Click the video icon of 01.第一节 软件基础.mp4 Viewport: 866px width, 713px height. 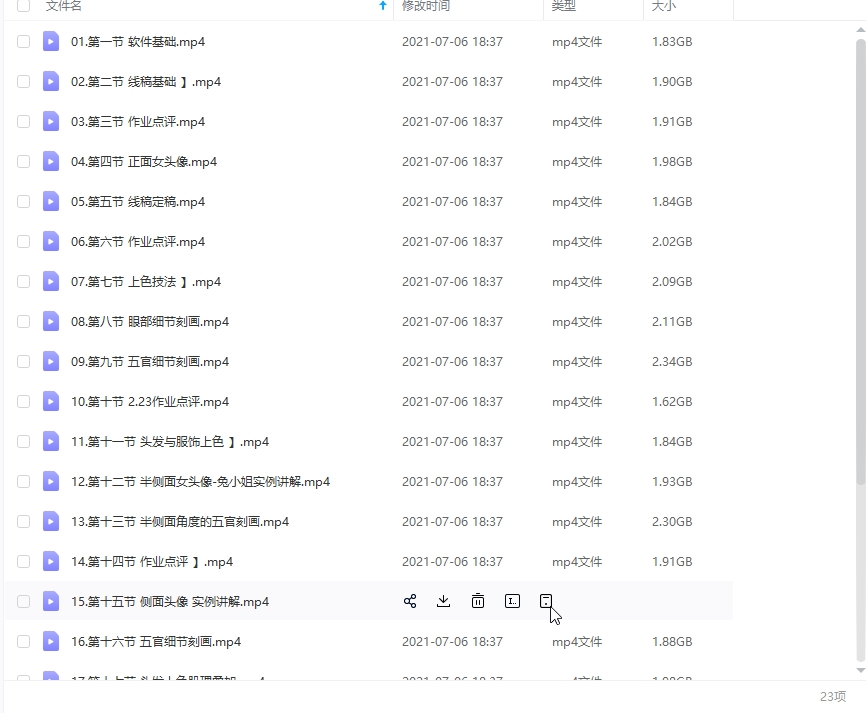(51, 41)
